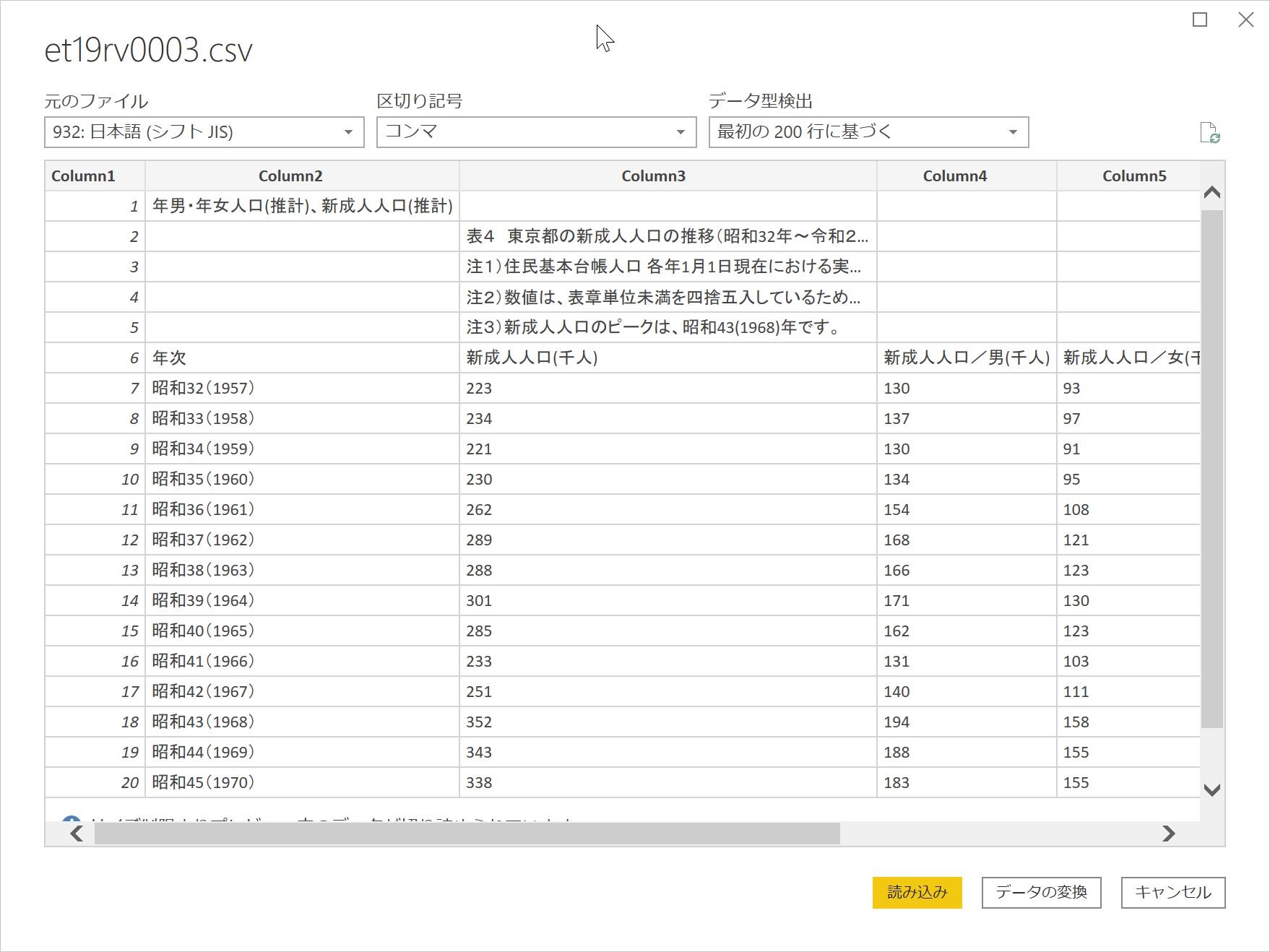This screenshot has width=1270, height=952.
Task: Click row number 20 in Column1
Action: point(95,783)
